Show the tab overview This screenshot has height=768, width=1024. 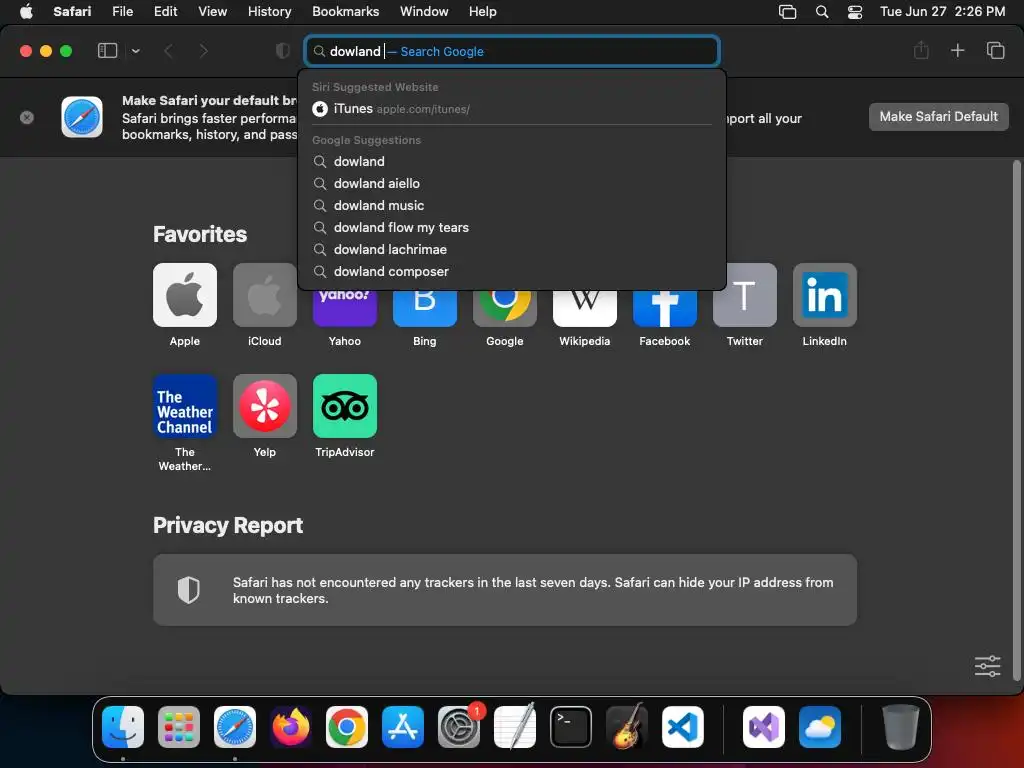pos(995,50)
